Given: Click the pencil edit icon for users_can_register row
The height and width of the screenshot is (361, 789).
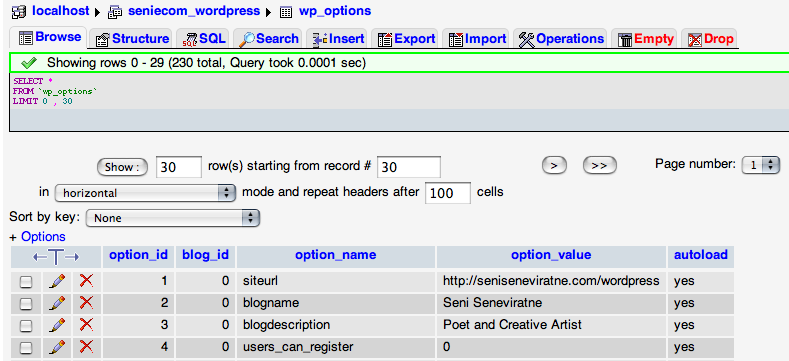Looking at the screenshot, I should point(57,347).
